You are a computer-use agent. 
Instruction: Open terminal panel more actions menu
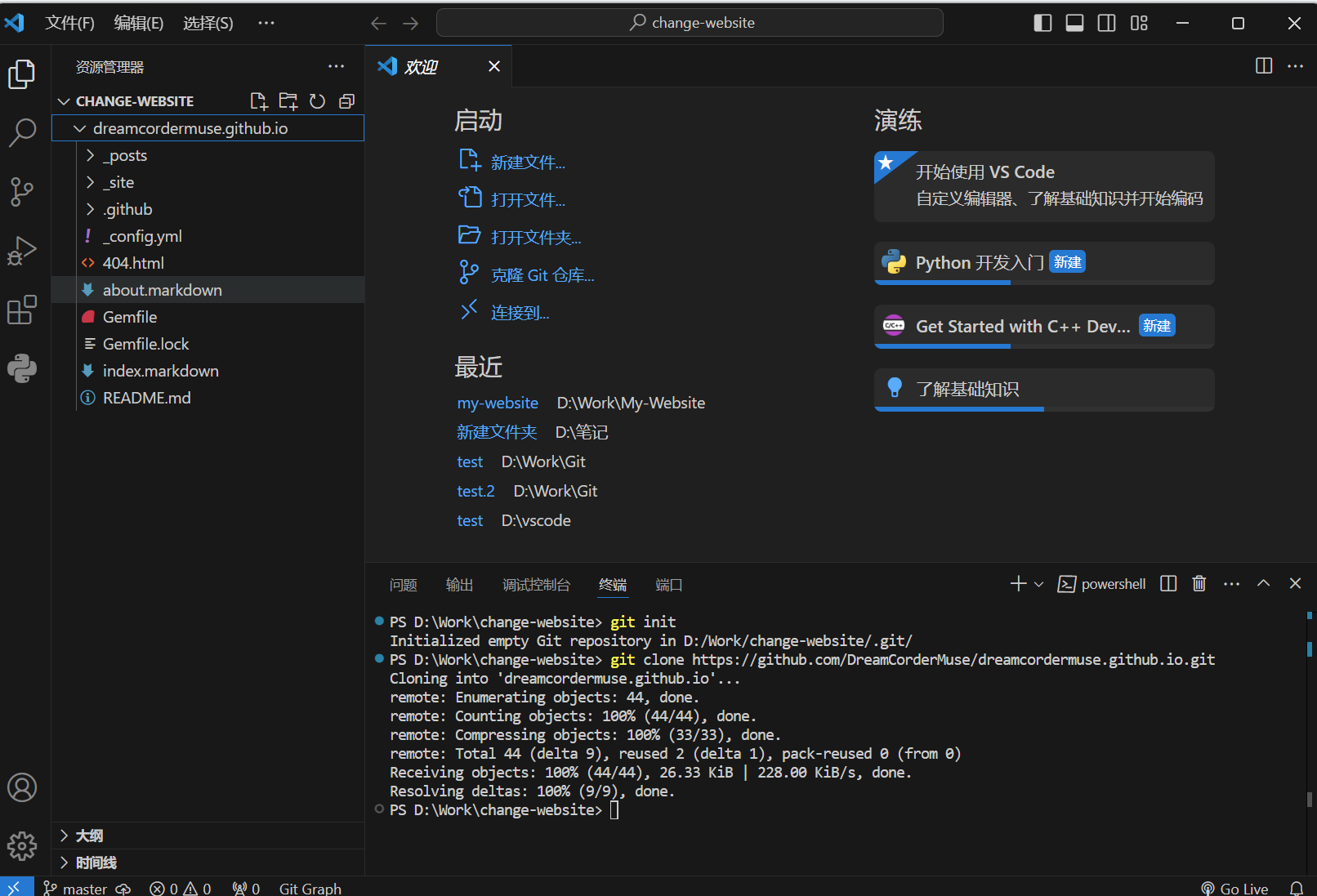pos(1231,583)
